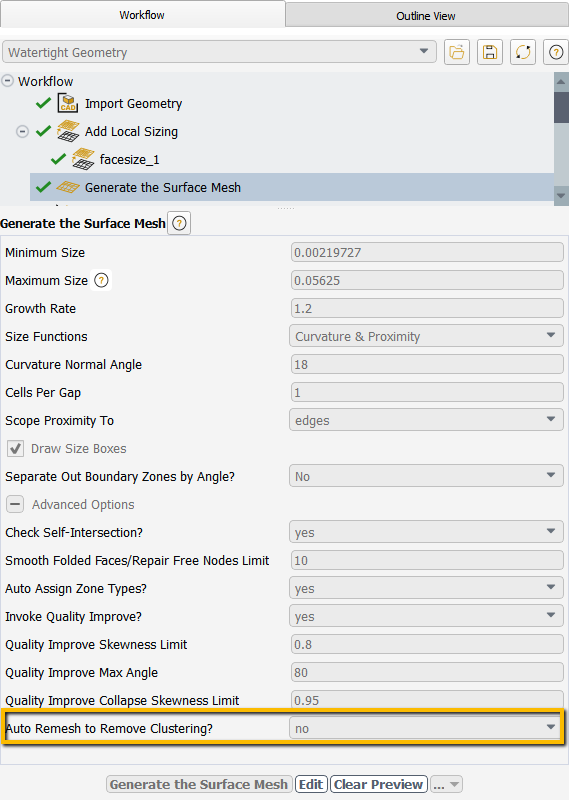
Task: Click the Import Geometry CAD icon
Action: click(67, 103)
